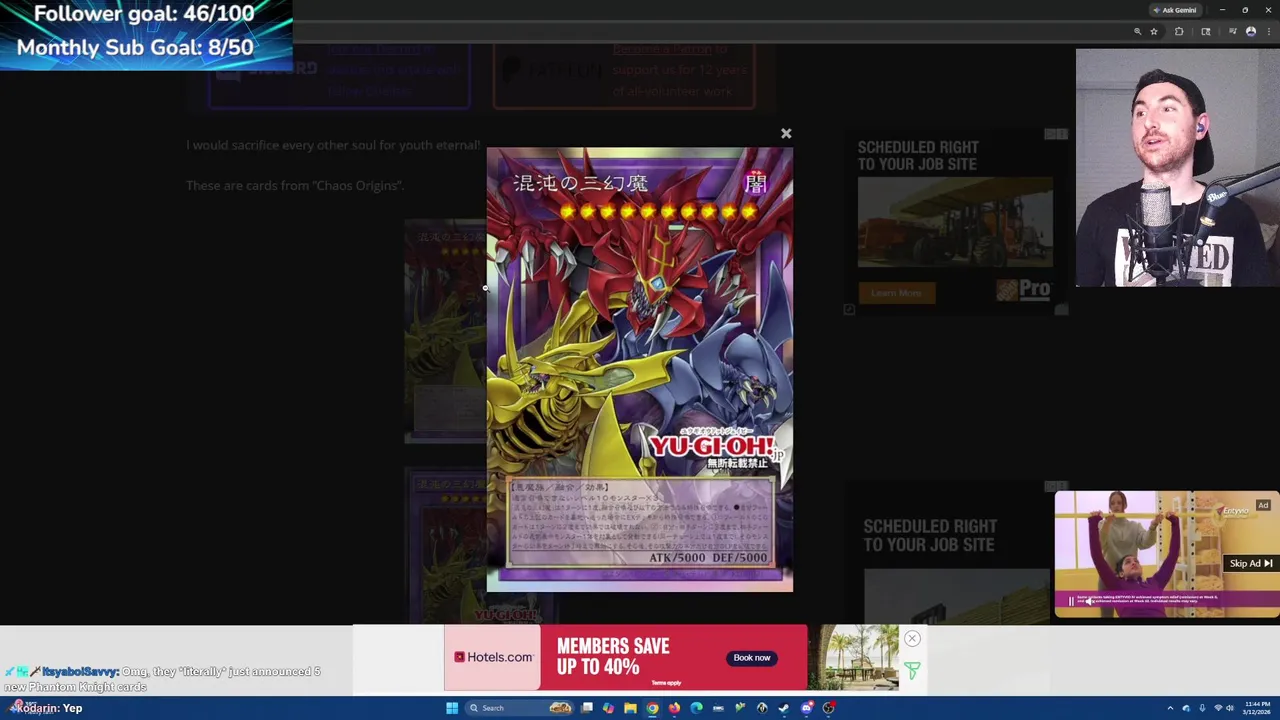The height and width of the screenshot is (720, 1280).
Task: Mute the floating video ad
Action: click(1089, 602)
